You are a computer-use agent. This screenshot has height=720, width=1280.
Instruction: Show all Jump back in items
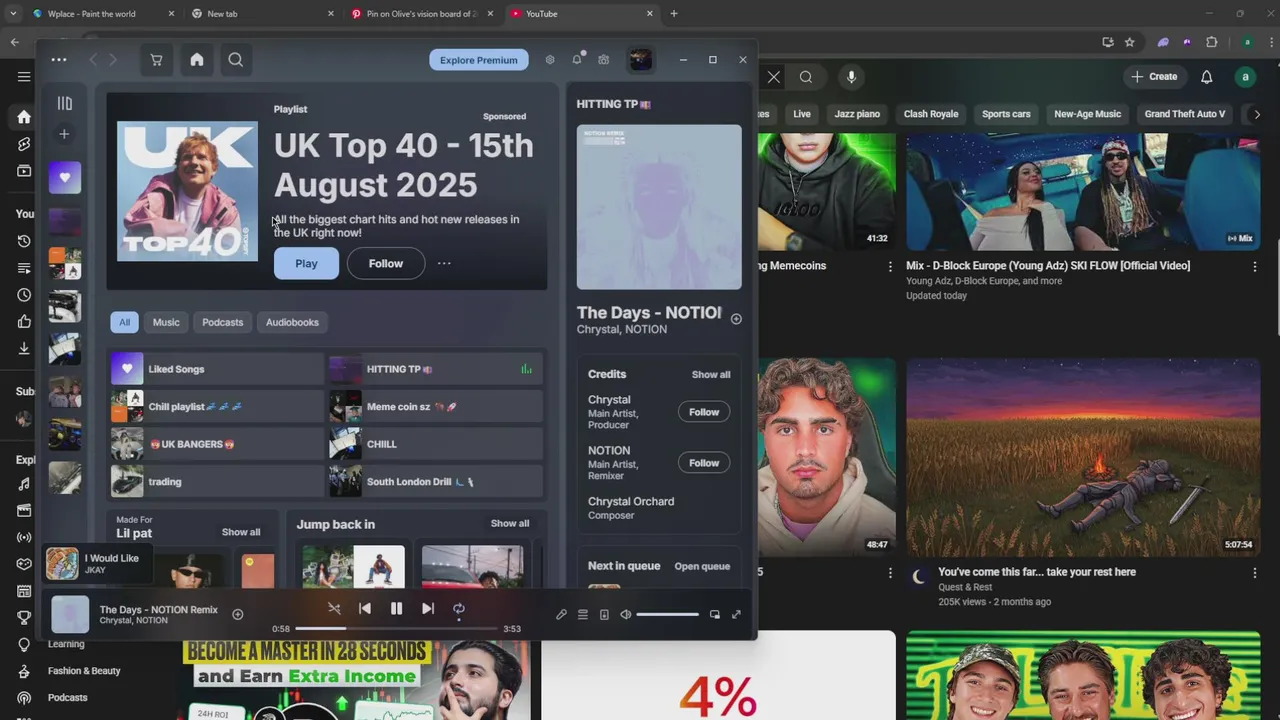510,523
